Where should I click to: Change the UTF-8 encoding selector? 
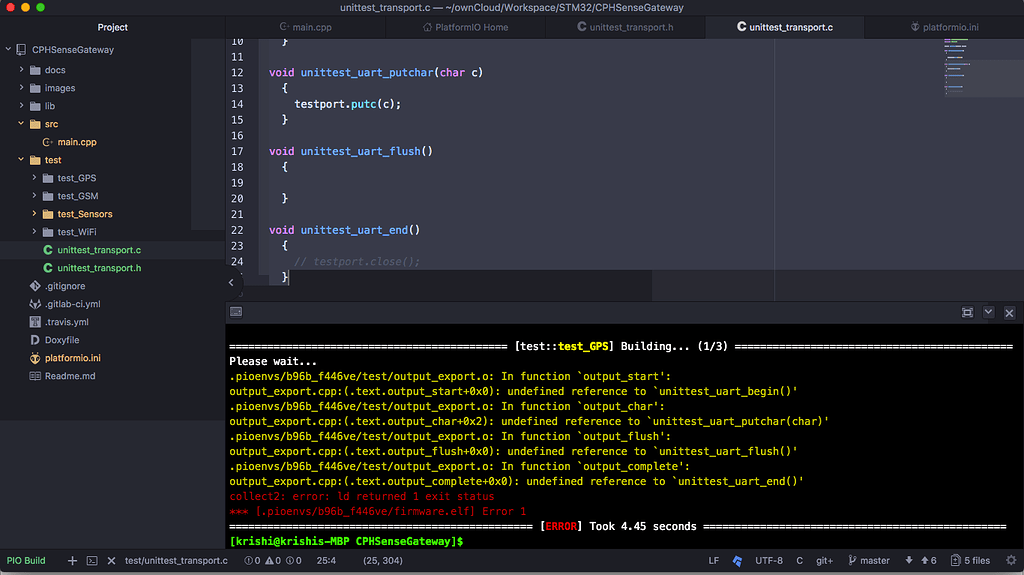coord(769,561)
